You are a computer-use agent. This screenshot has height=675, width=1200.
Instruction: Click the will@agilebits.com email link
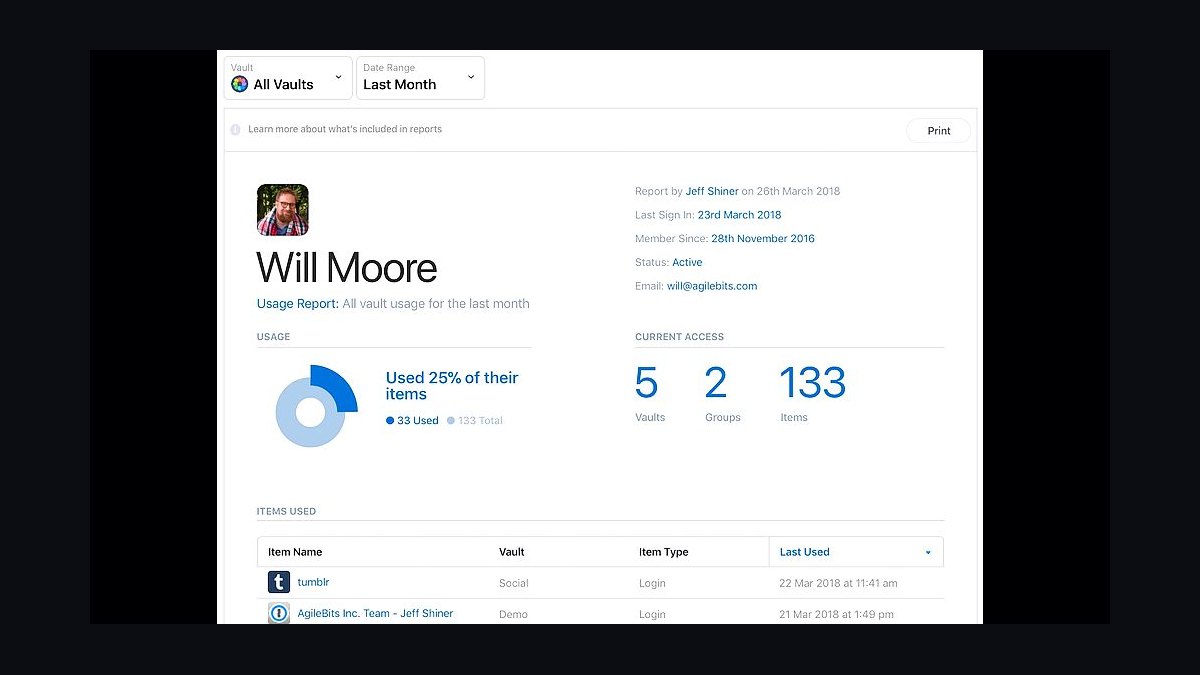coord(712,286)
